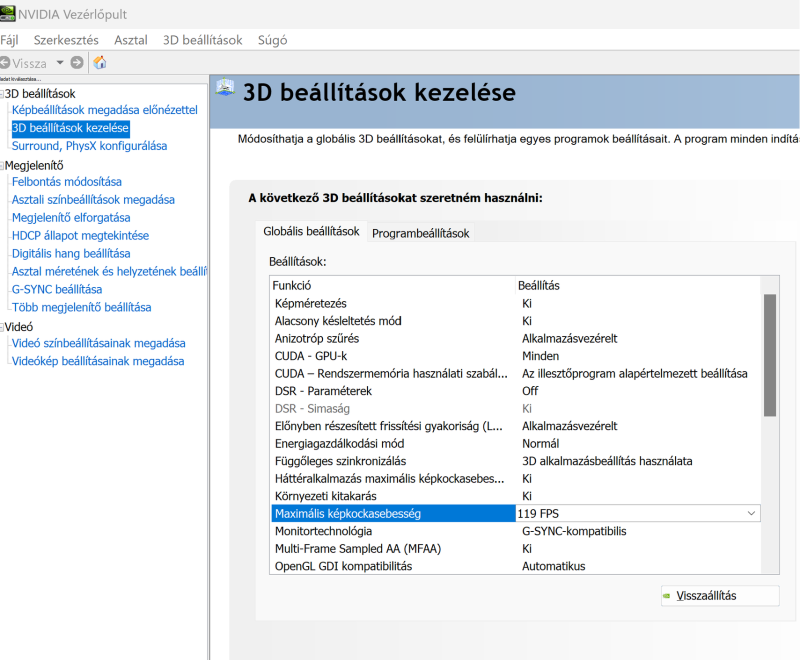Click the 3D settings header icon
The image size is (800, 660).
(225, 88)
